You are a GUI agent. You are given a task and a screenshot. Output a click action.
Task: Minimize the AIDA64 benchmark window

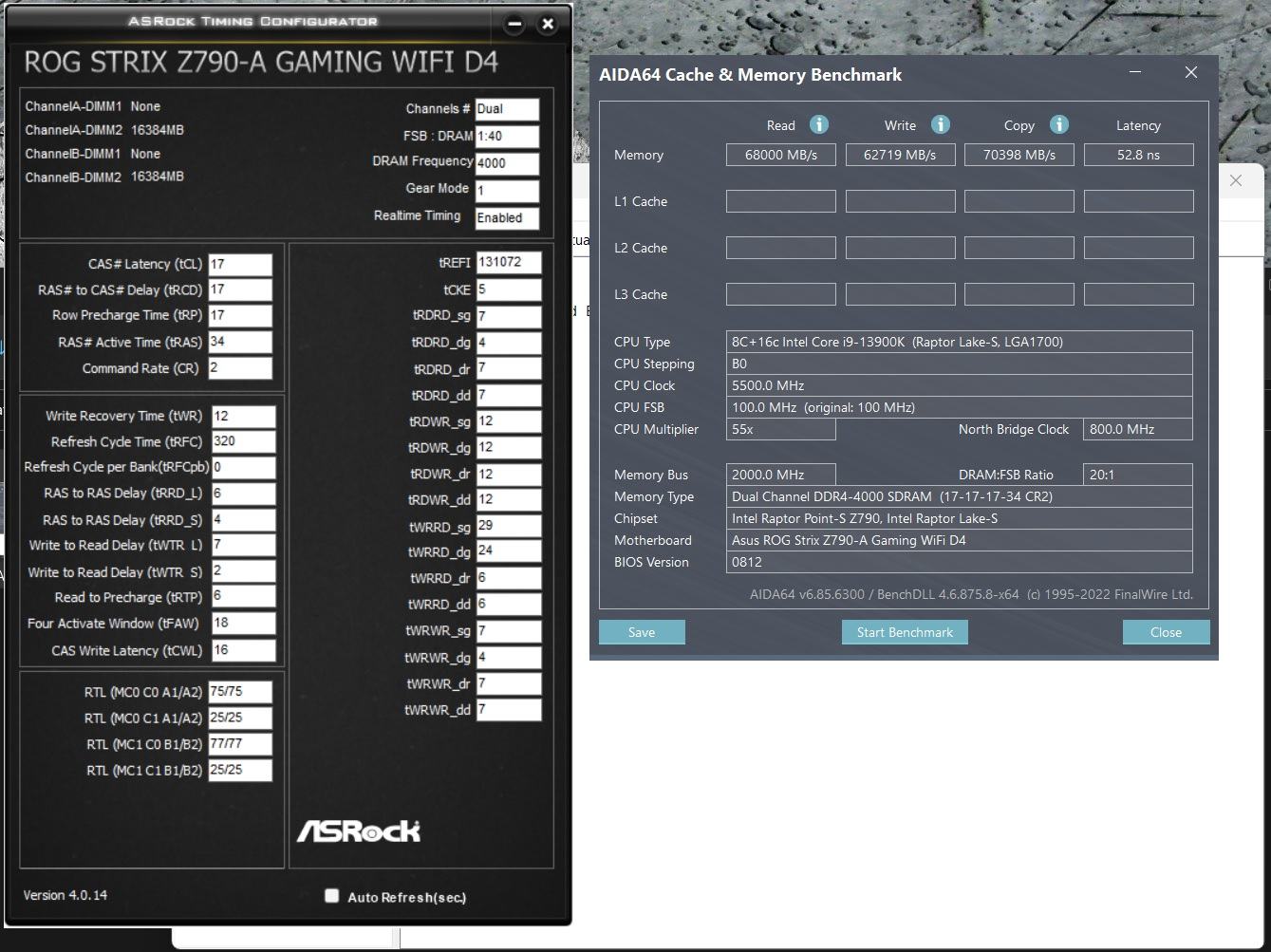tap(1135, 72)
